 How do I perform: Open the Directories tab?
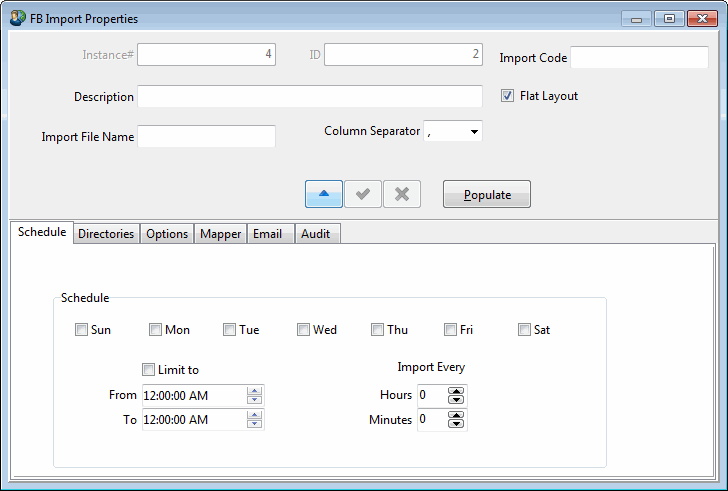pos(106,233)
